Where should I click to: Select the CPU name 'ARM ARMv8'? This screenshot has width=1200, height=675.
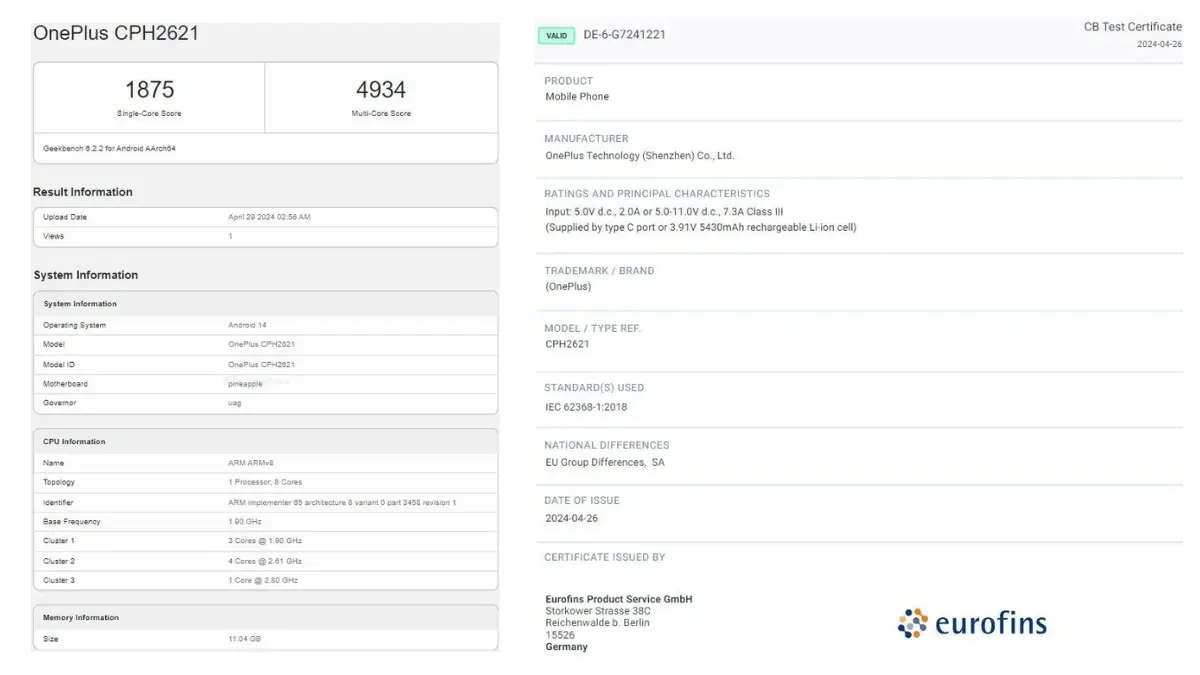pos(250,463)
